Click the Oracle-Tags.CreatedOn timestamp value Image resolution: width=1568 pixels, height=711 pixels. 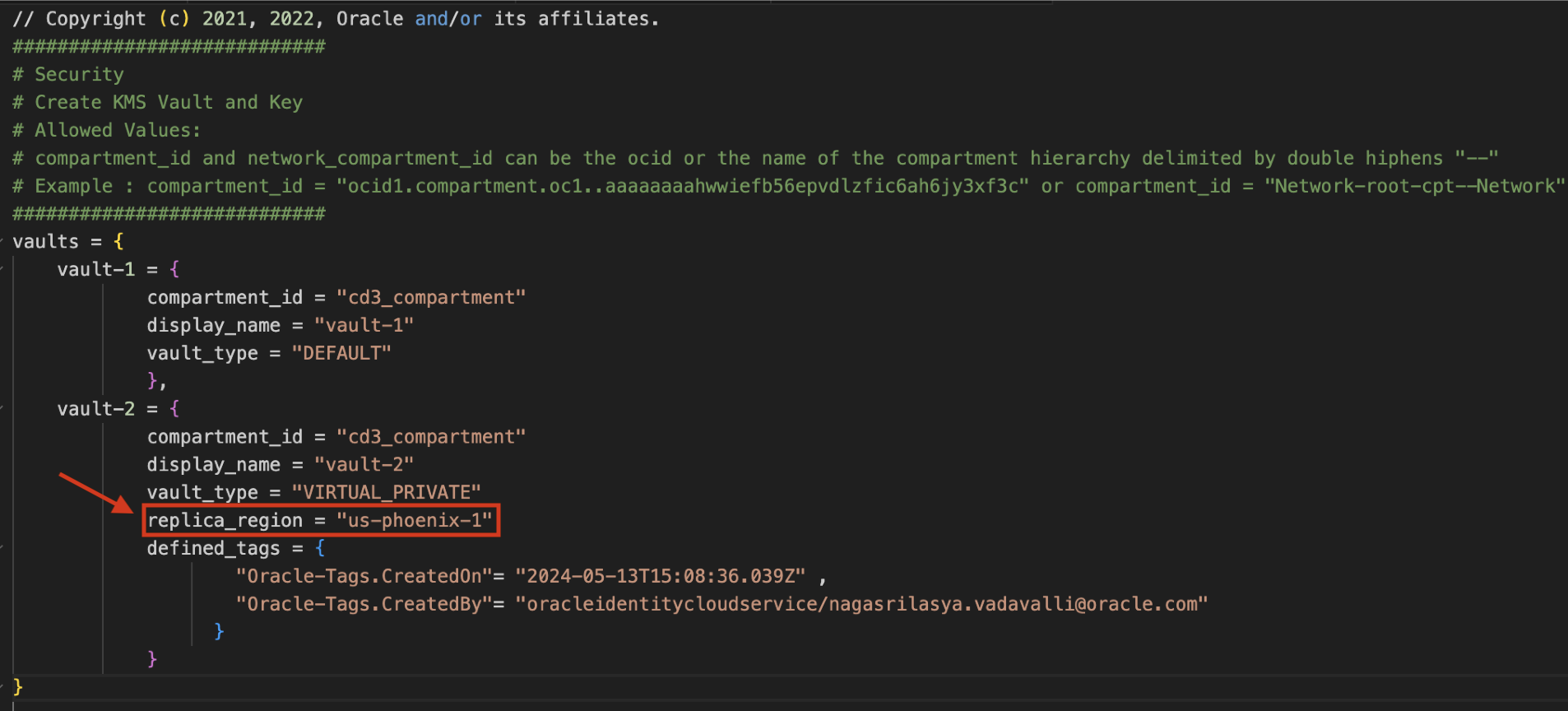pyautogui.click(x=660, y=577)
